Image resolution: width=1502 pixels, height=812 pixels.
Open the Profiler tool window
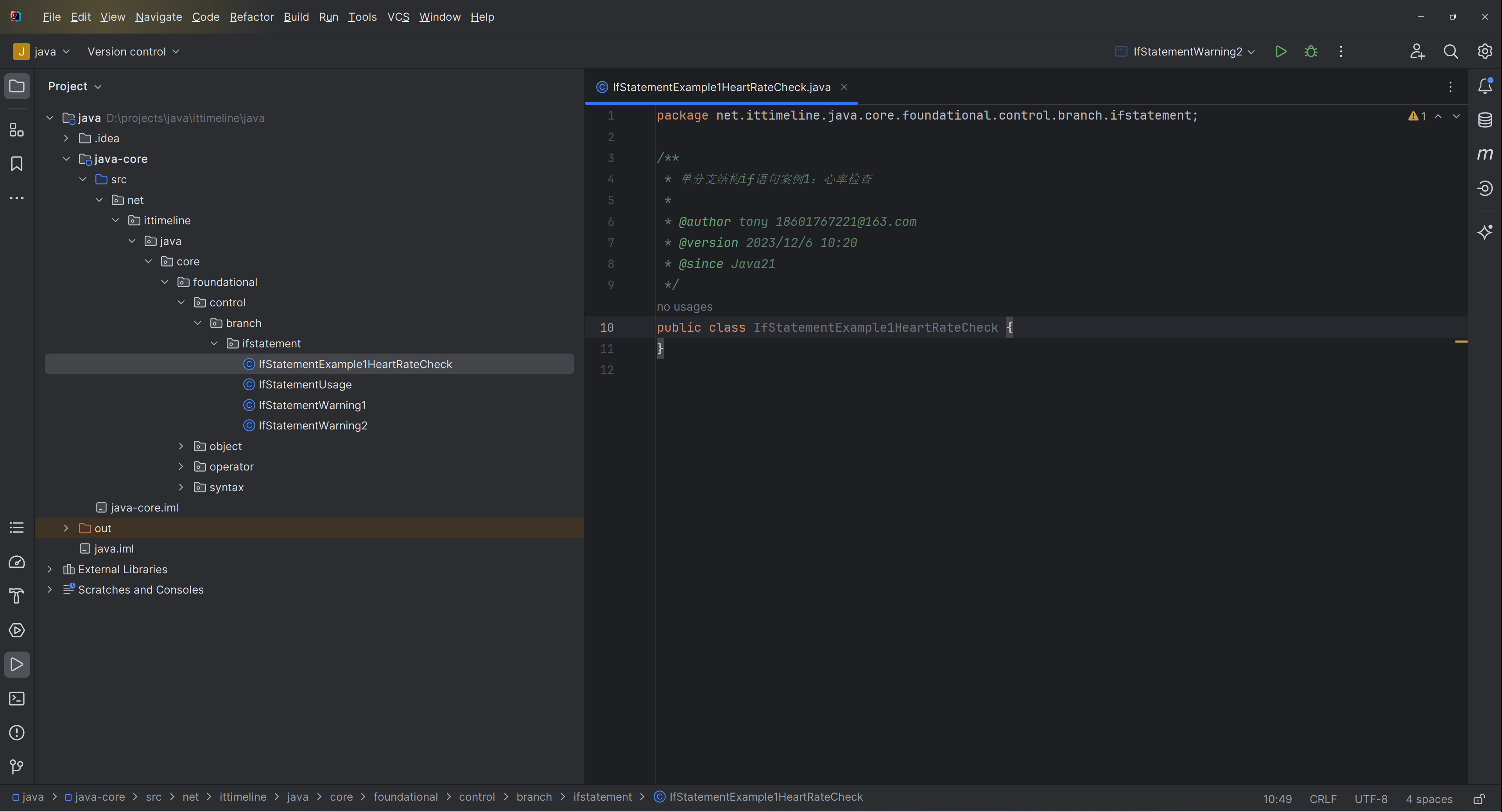(x=17, y=562)
